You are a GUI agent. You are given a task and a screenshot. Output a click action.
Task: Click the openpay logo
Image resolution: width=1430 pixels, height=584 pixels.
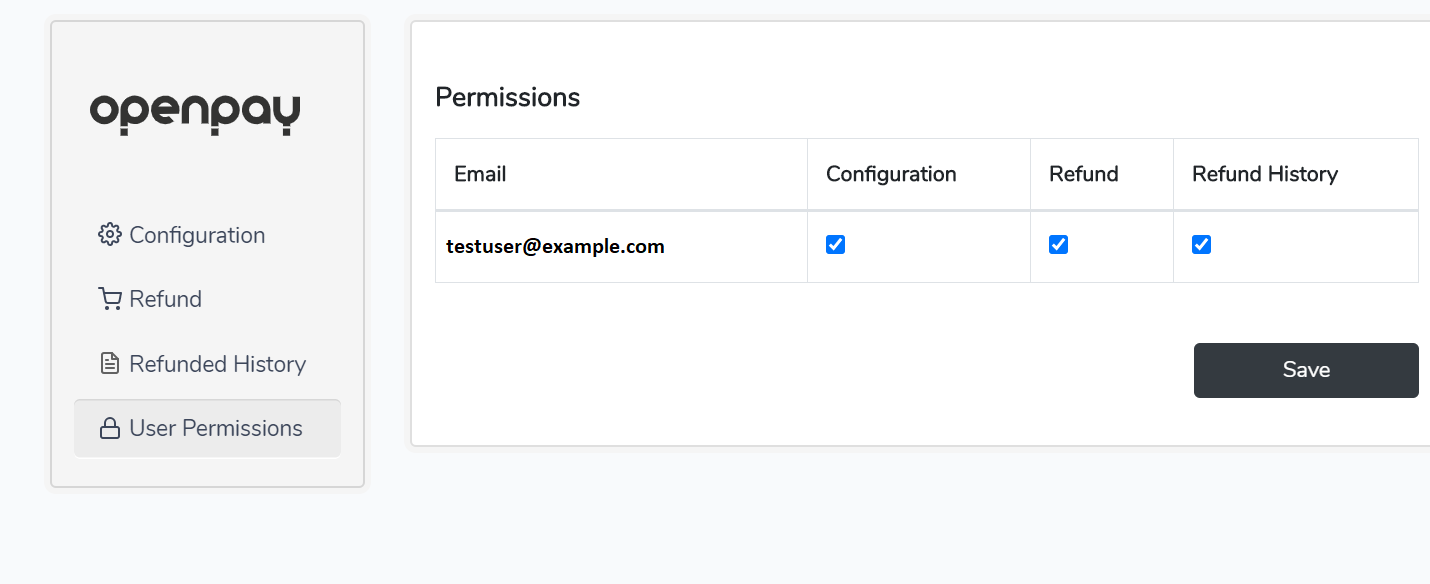(195, 113)
